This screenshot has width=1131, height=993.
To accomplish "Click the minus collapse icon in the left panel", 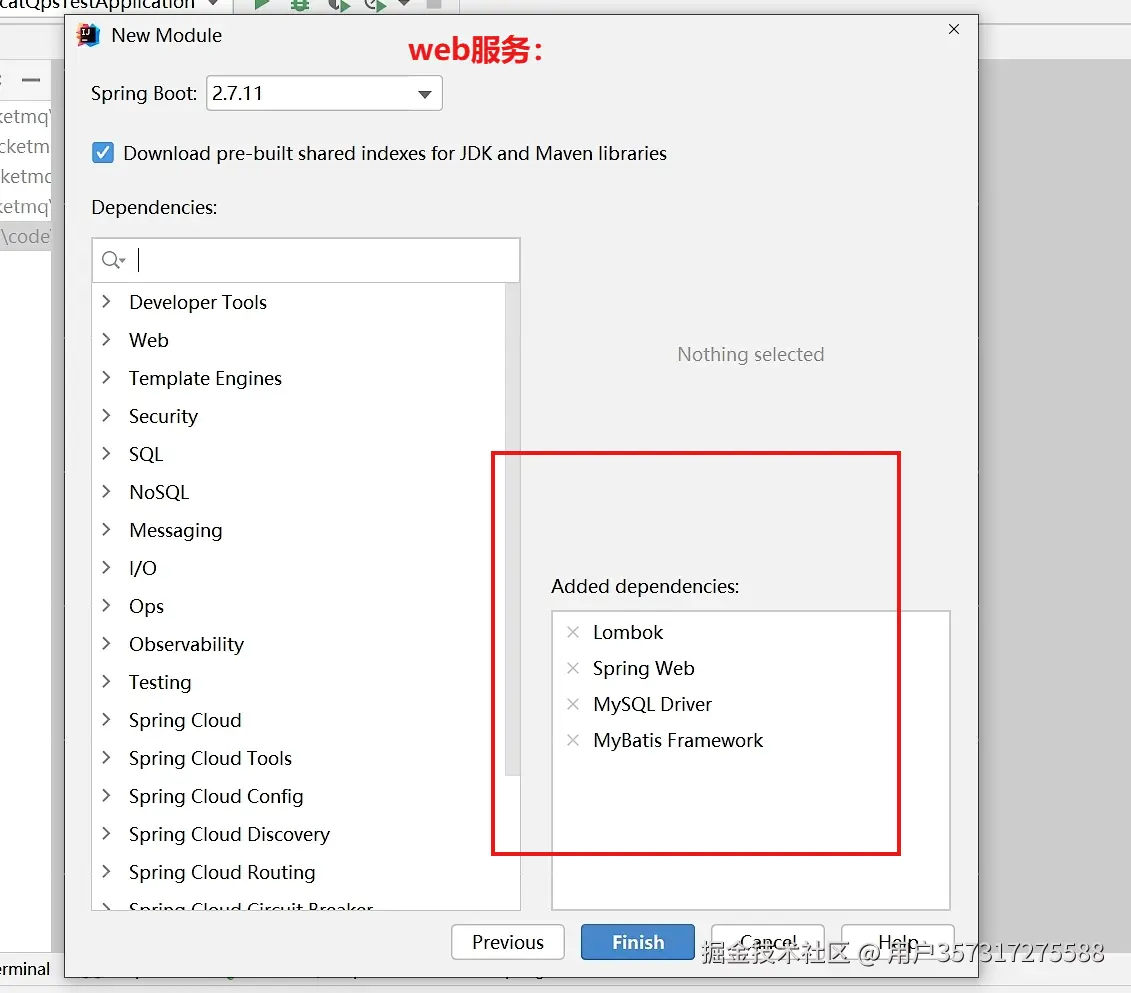I will click(31, 80).
